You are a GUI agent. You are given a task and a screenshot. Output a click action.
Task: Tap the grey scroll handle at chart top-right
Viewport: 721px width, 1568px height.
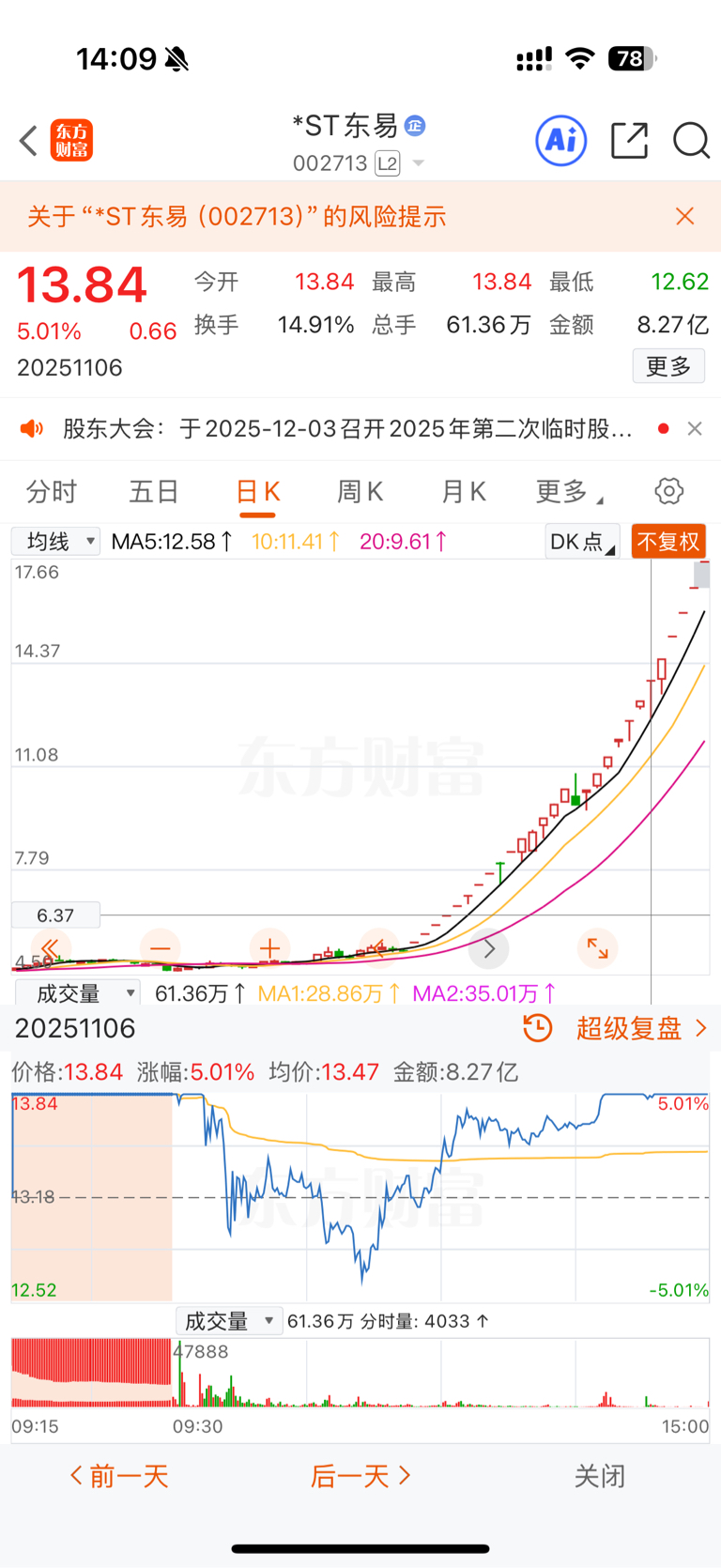tap(702, 574)
